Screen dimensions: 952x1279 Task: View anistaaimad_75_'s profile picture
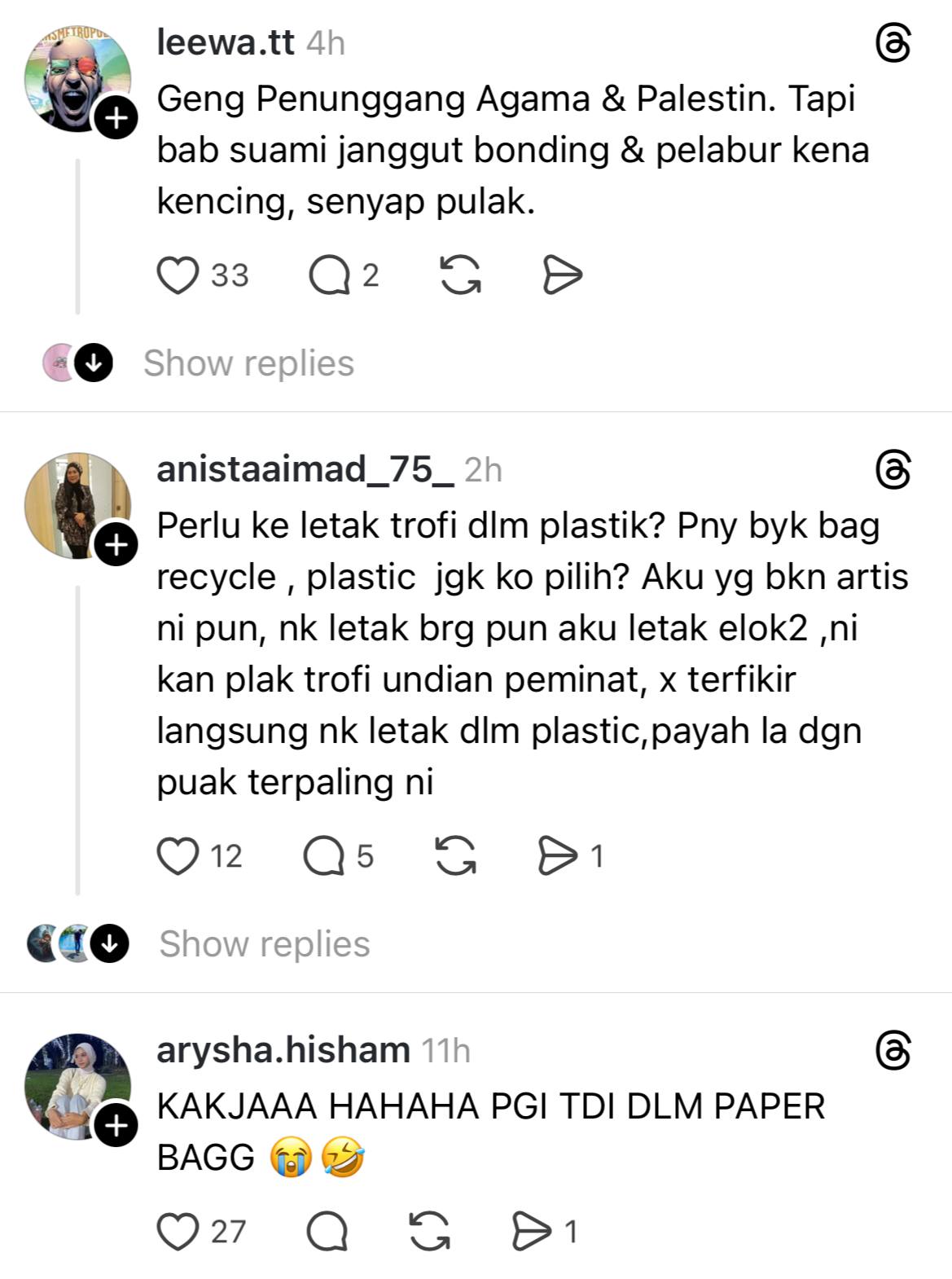tap(77, 506)
